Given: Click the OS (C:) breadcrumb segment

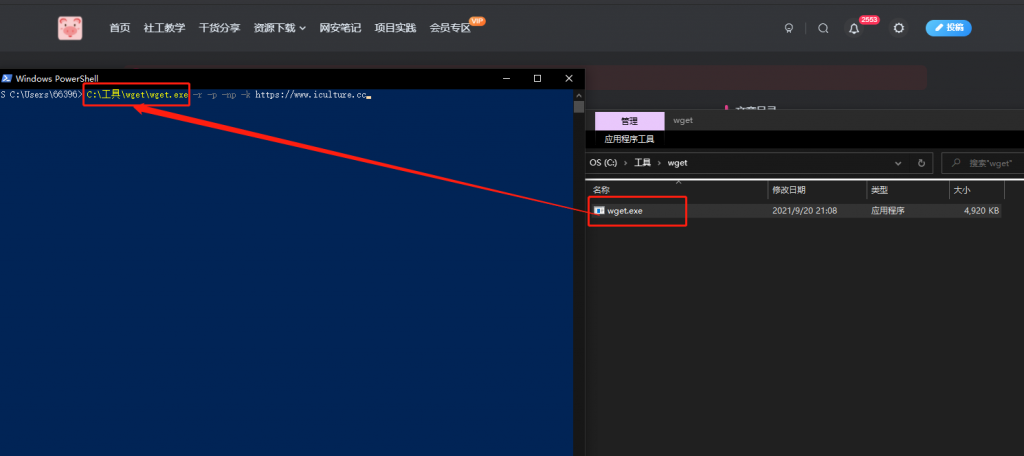Looking at the screenshot, I should click(603, 163).
